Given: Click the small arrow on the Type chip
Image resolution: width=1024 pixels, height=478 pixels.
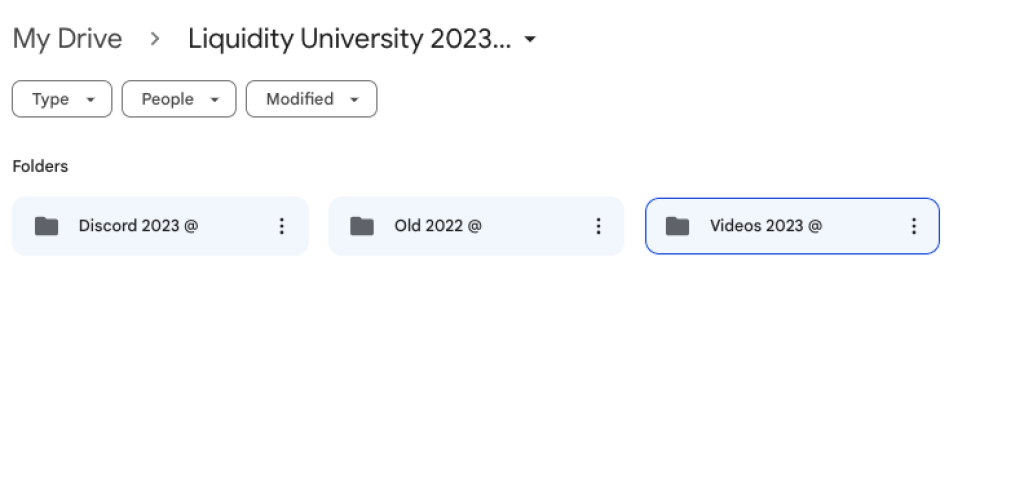Looking at the screenshot, I should click(x=91, y=99).
